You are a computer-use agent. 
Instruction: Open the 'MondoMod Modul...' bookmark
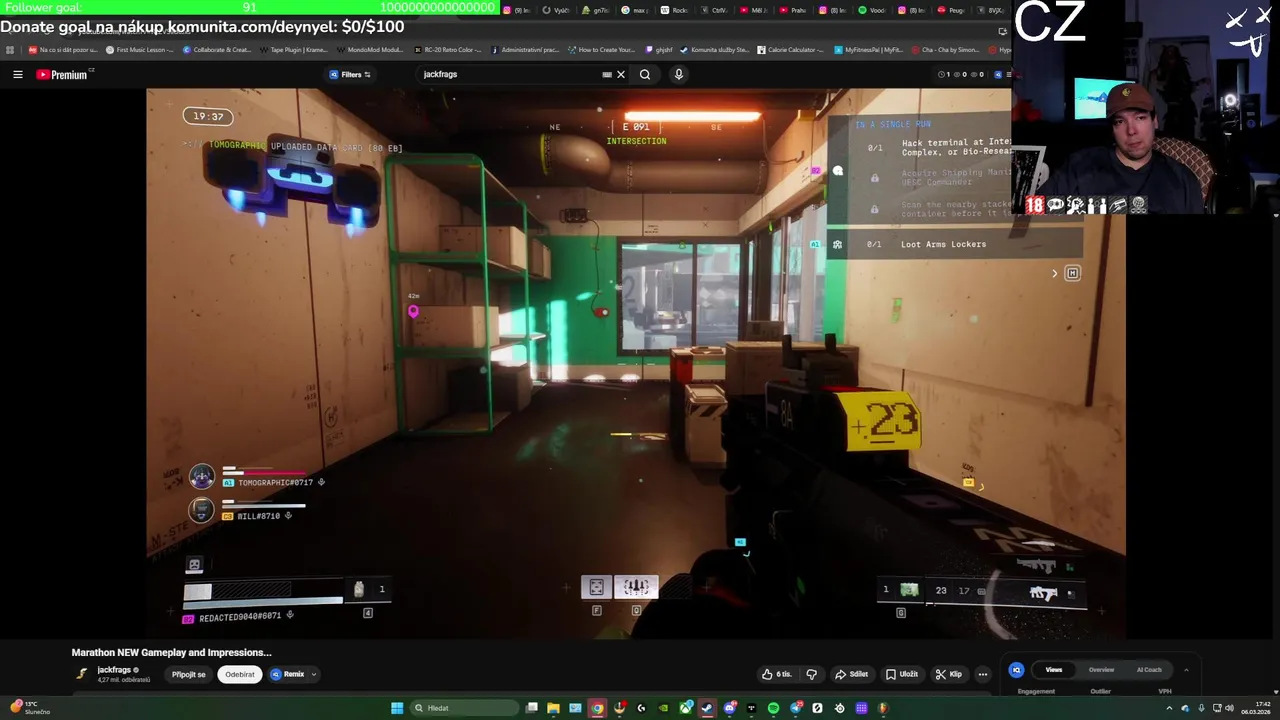tap(370, 49)
